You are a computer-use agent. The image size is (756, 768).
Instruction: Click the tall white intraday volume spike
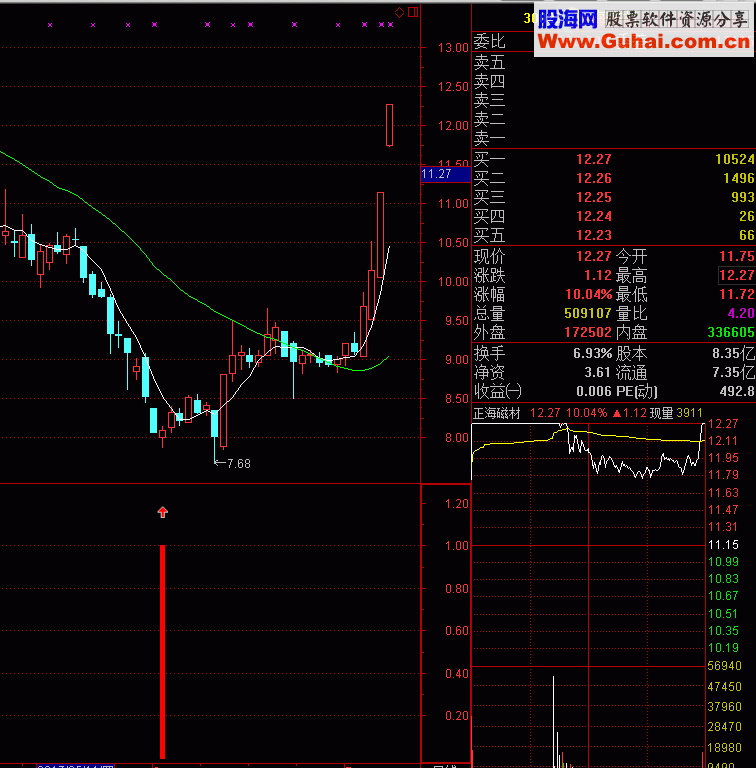click(554, 721)
